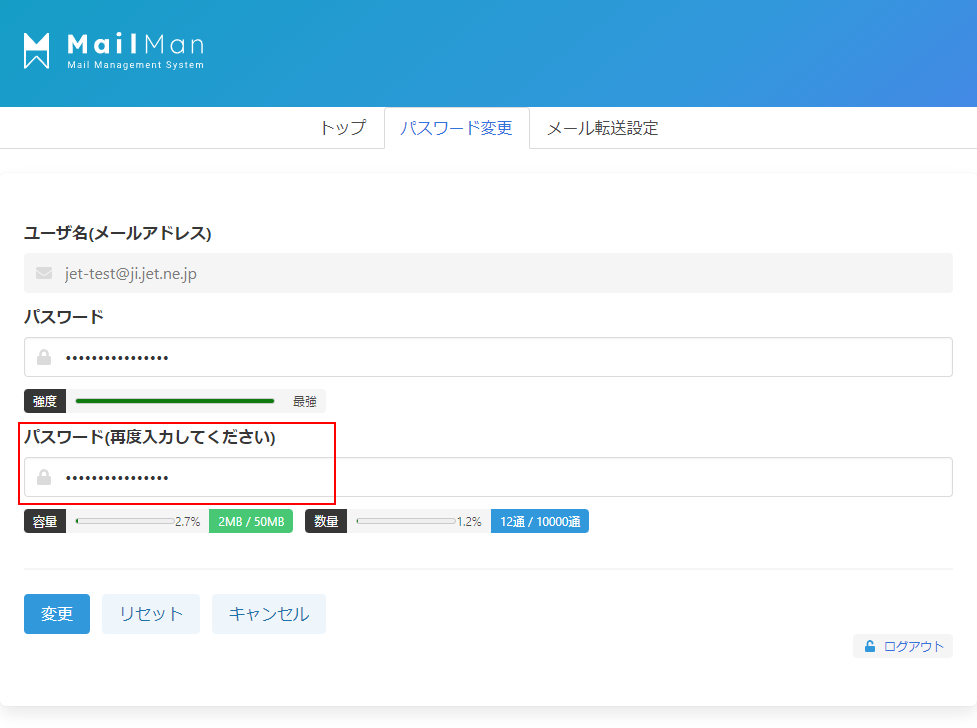Click the lock icon in the first パスワード field

[44, 357]
